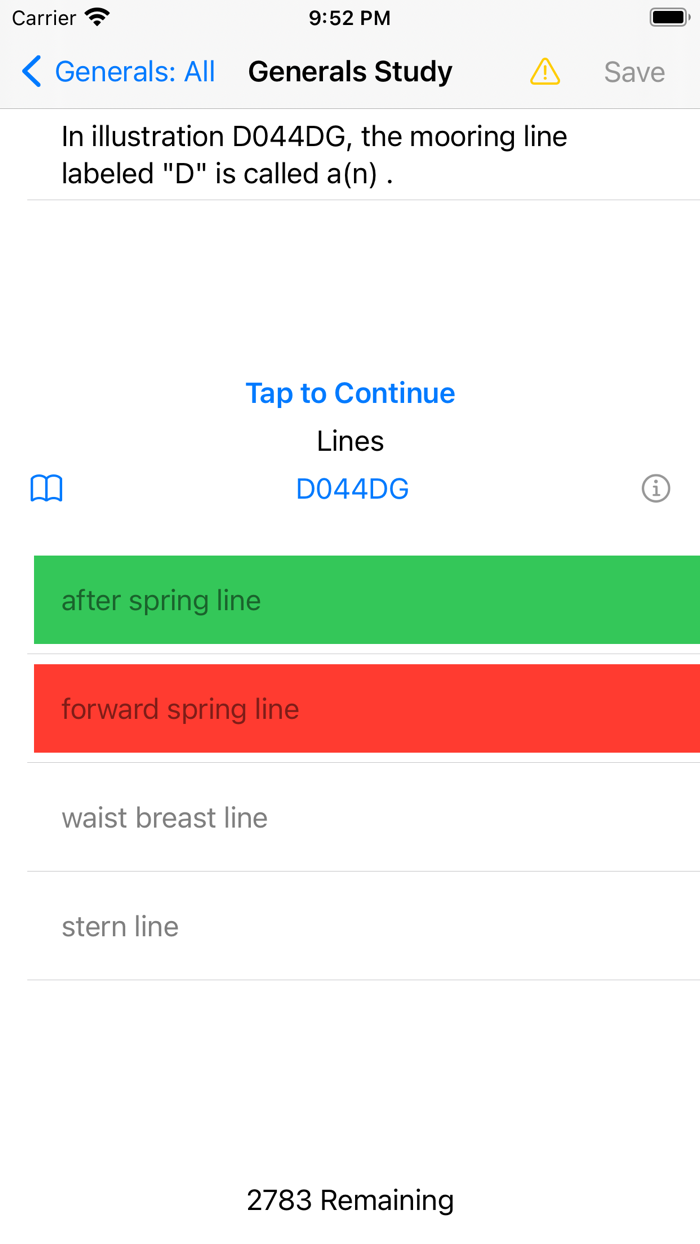Open the book reference icon
The image size is (700, 1244).
point(47,489)
